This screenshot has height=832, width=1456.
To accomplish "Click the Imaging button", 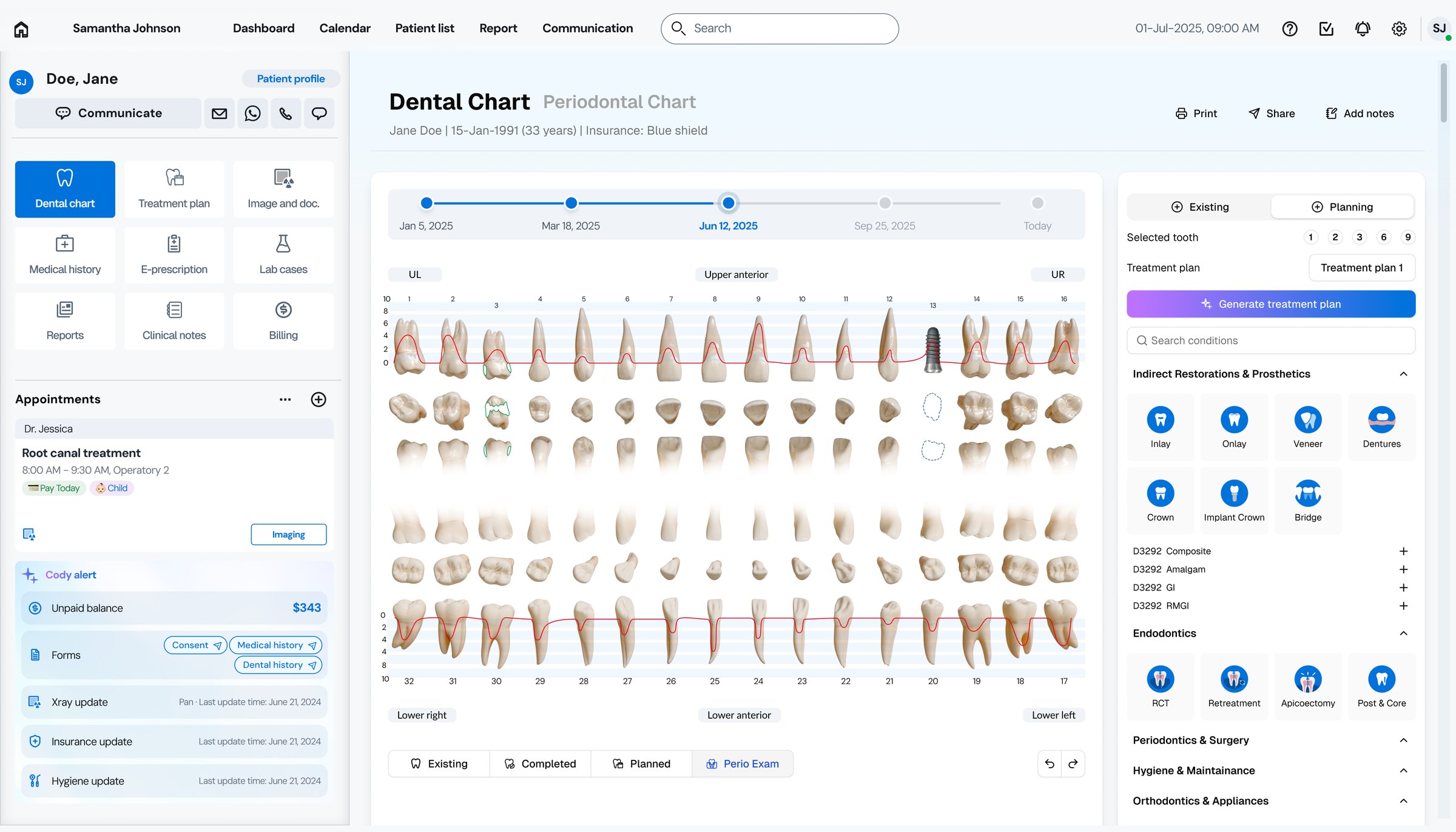I will 289,535.
